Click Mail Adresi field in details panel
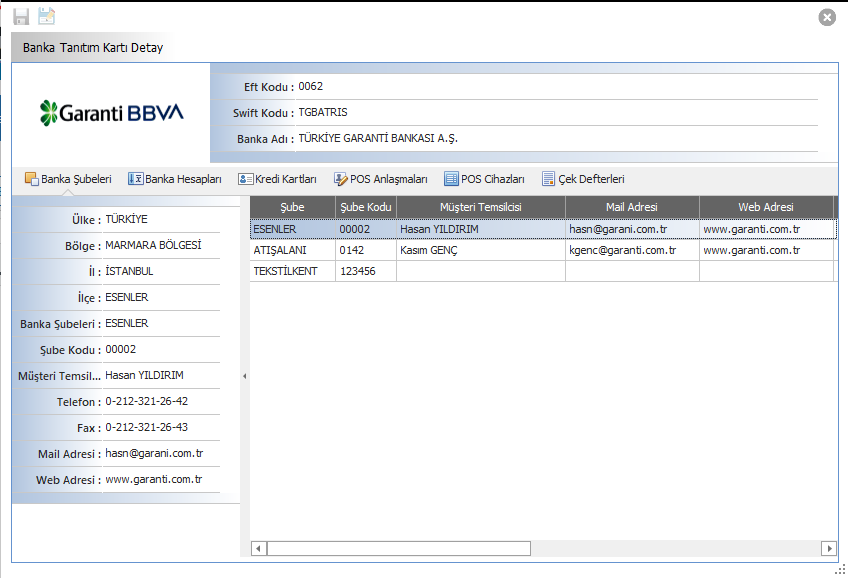The height and width of the screenshot is (578, 848). [x=161, y=453]
